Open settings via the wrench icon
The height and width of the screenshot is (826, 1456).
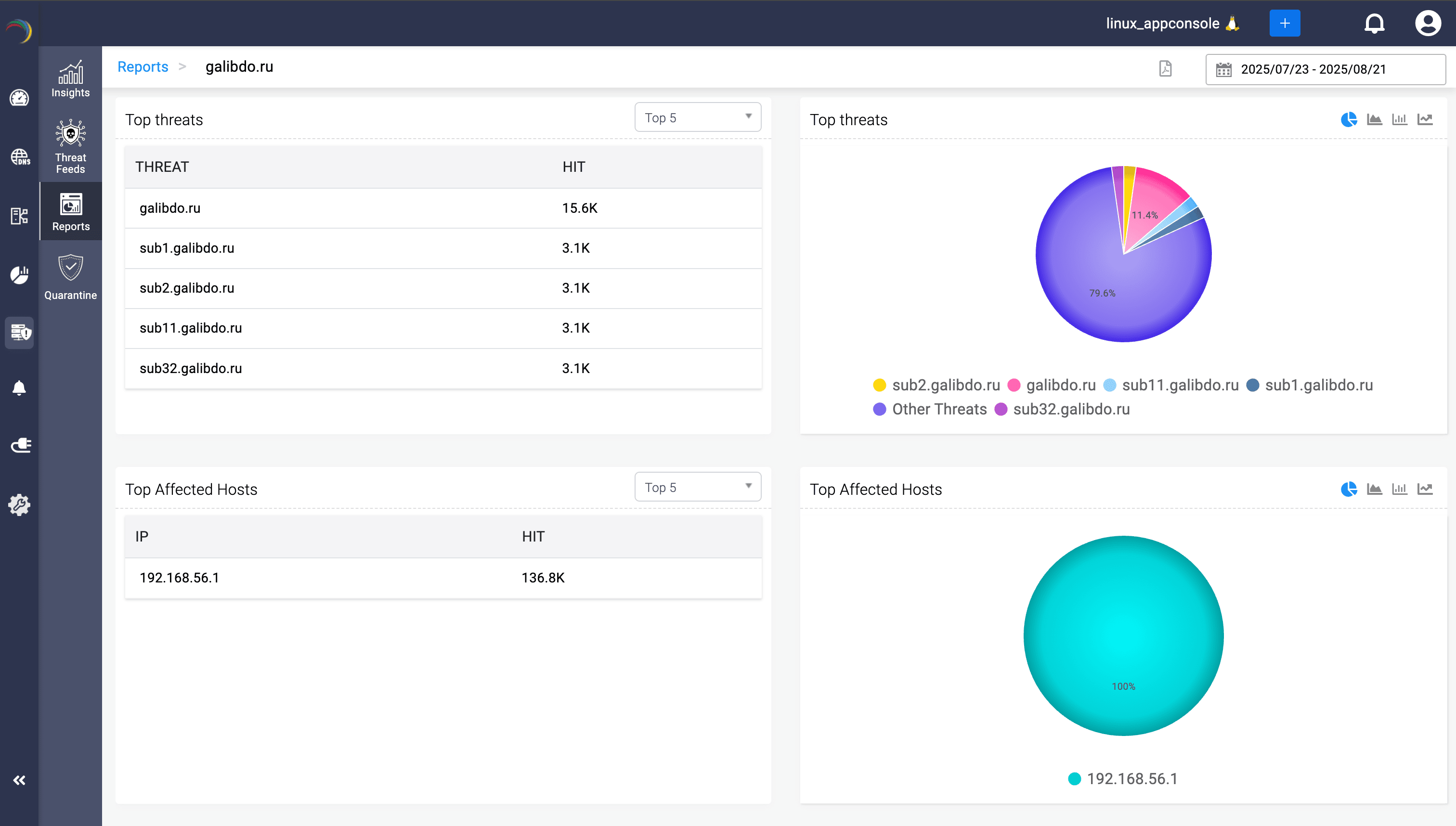click(x=20, y=504)
